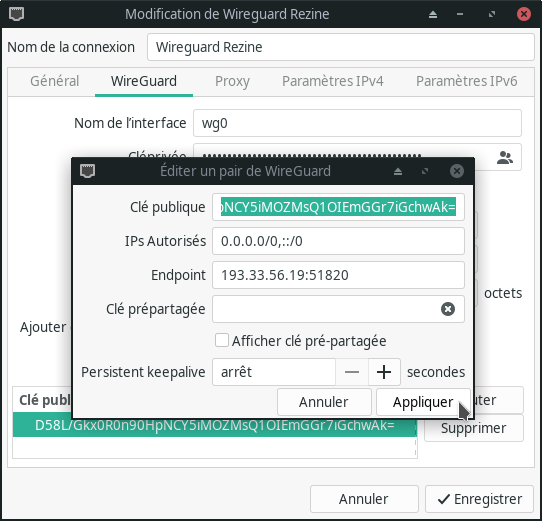Screen dimensions: 542x521
Task: Minimize the Modification de Wireguard Rezine window
Action: [460, 14]
